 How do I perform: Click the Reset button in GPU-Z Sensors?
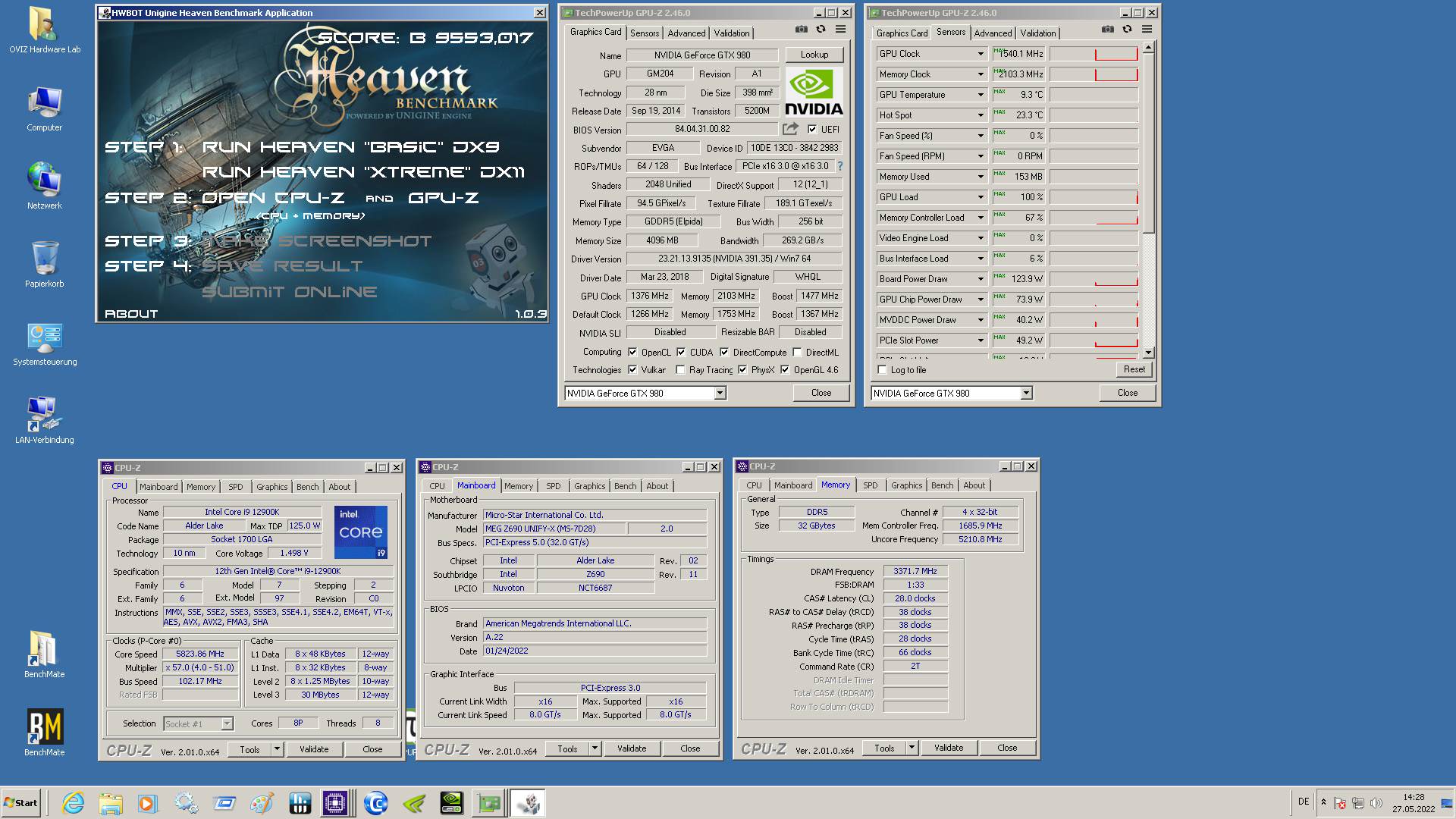1134,369
